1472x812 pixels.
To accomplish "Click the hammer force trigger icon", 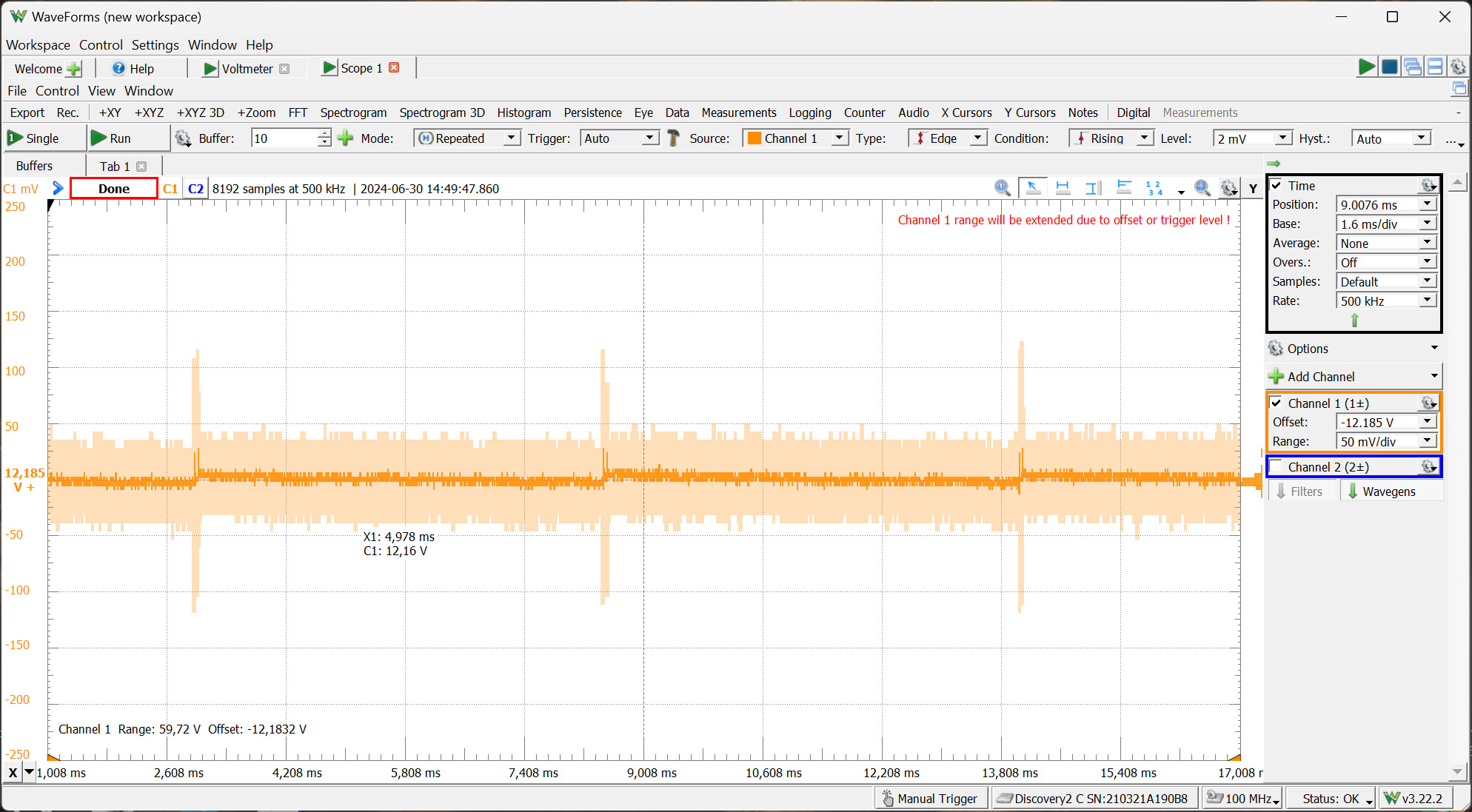I will 673,138.
